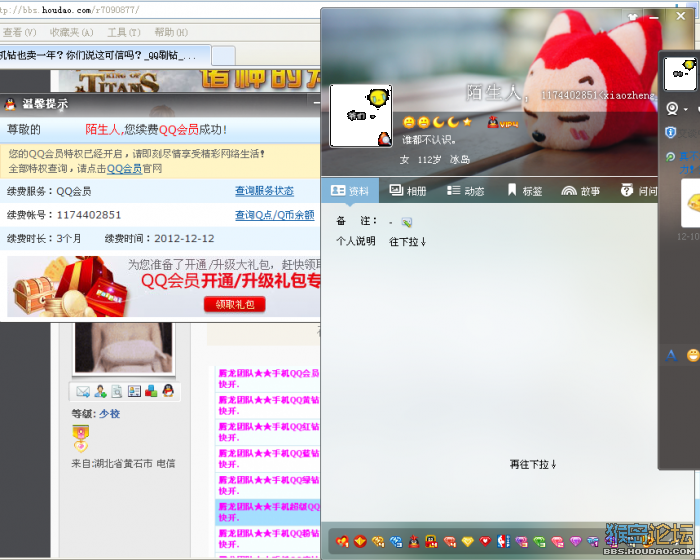Click the 手机QQ黄钻 signature link

pyautogui.click(x=269, y=405)
